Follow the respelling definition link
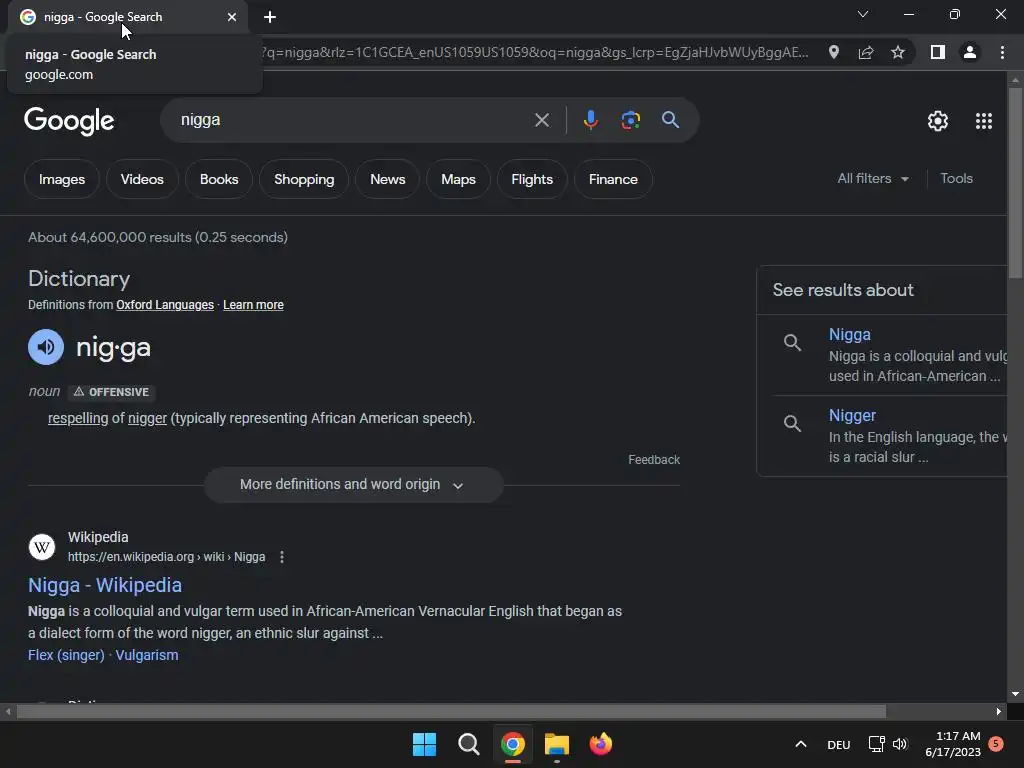 click(x=78, y=418)
